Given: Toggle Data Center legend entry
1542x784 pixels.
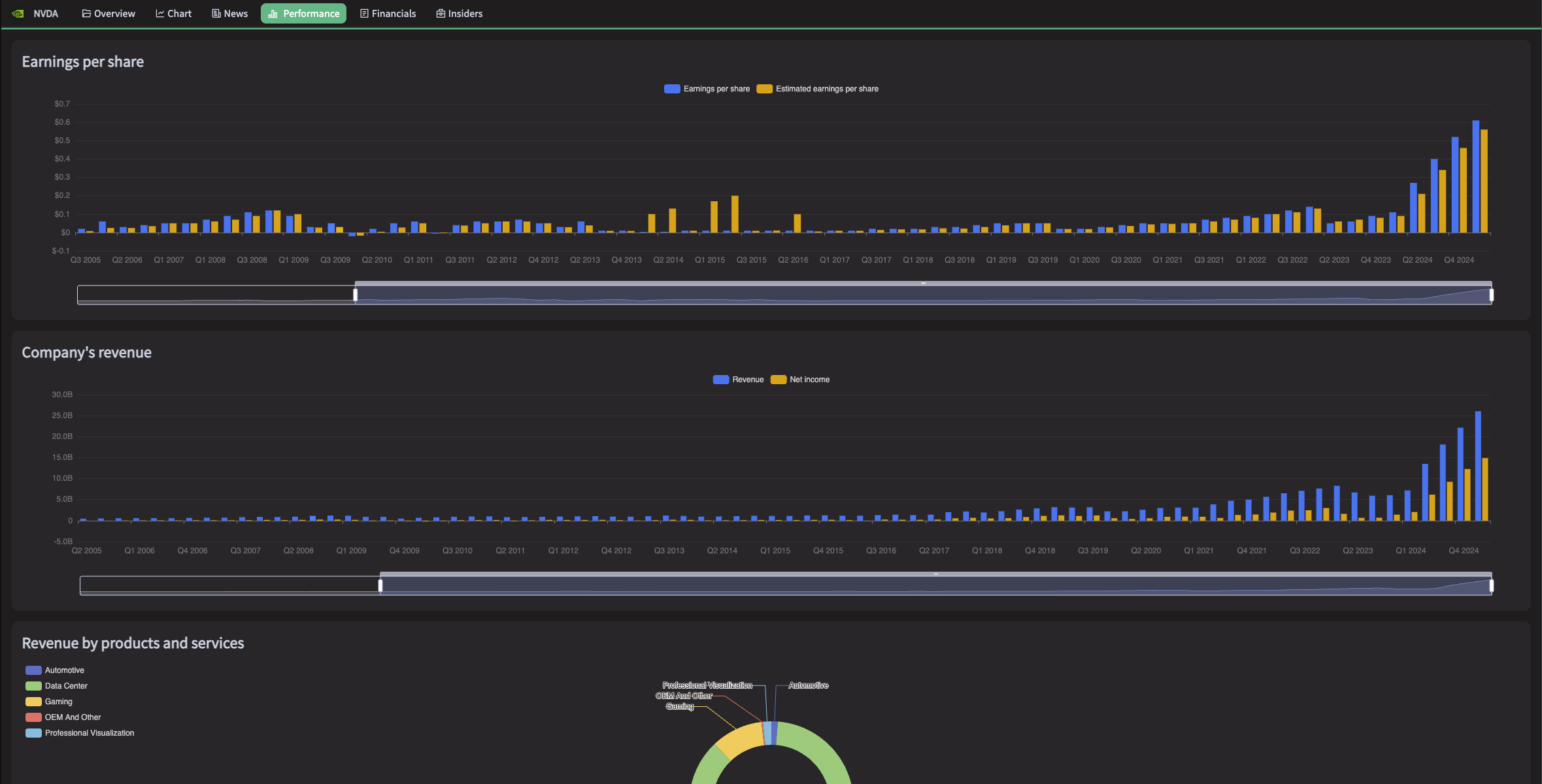Looking at the screenshot, I should point(56,686).
